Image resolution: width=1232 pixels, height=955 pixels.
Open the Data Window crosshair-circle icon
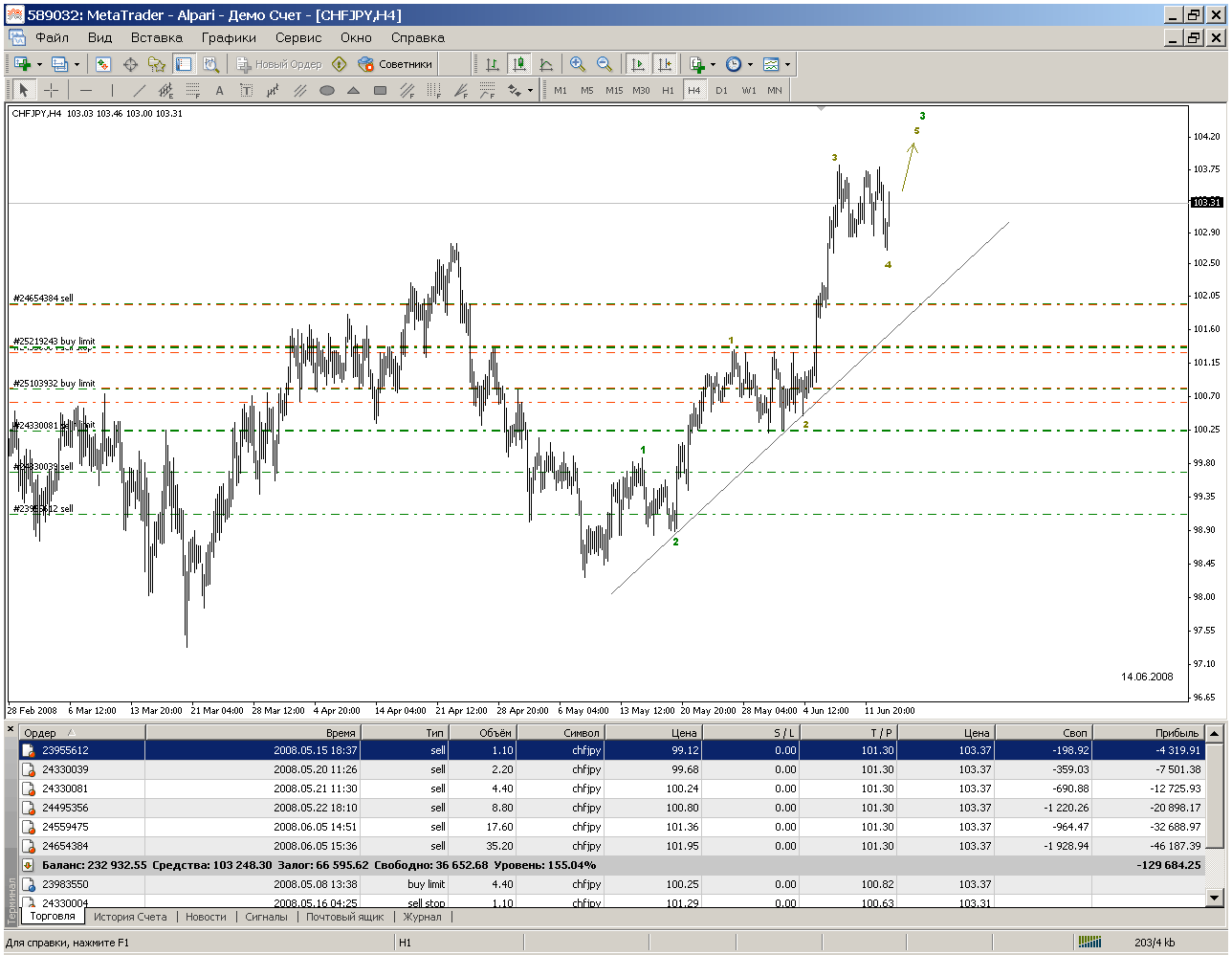[130, 64]
